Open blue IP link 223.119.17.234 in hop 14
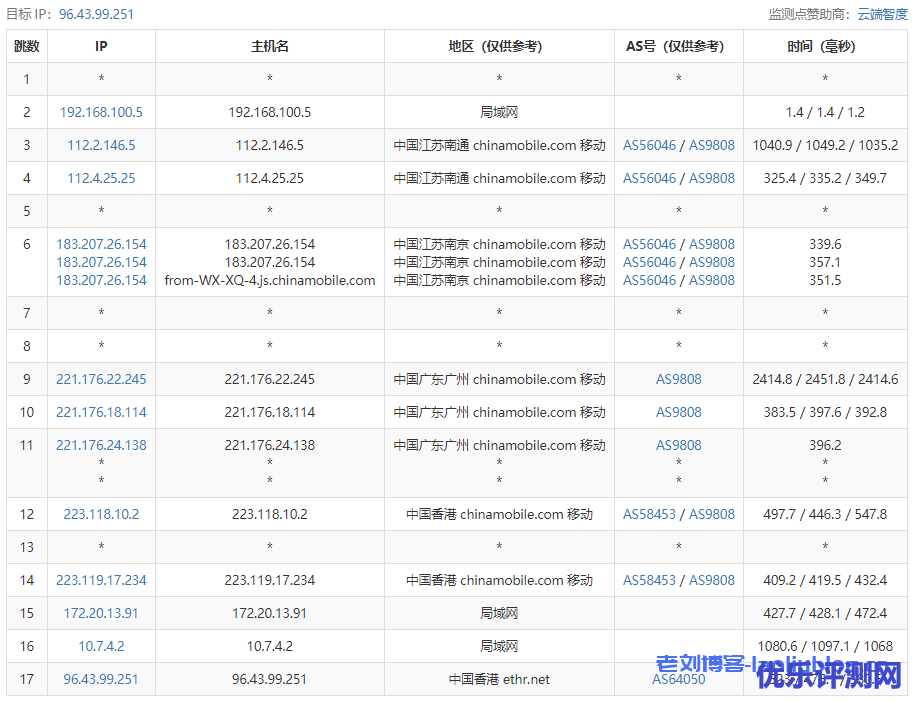Viewport: 915px width, 702px height. tap(101, 580)
